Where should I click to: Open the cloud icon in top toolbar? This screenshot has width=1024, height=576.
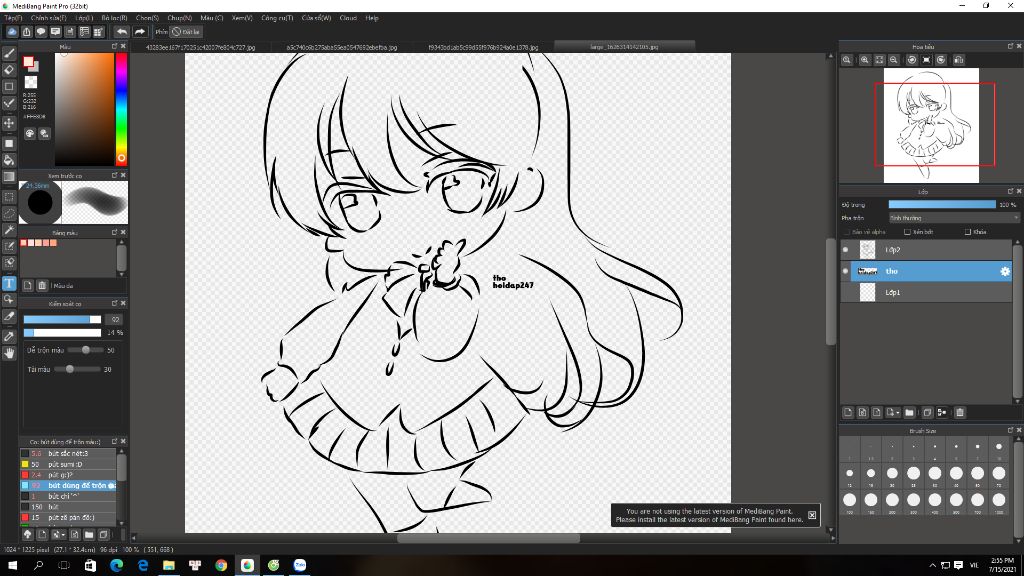click(x=12, y=31)
